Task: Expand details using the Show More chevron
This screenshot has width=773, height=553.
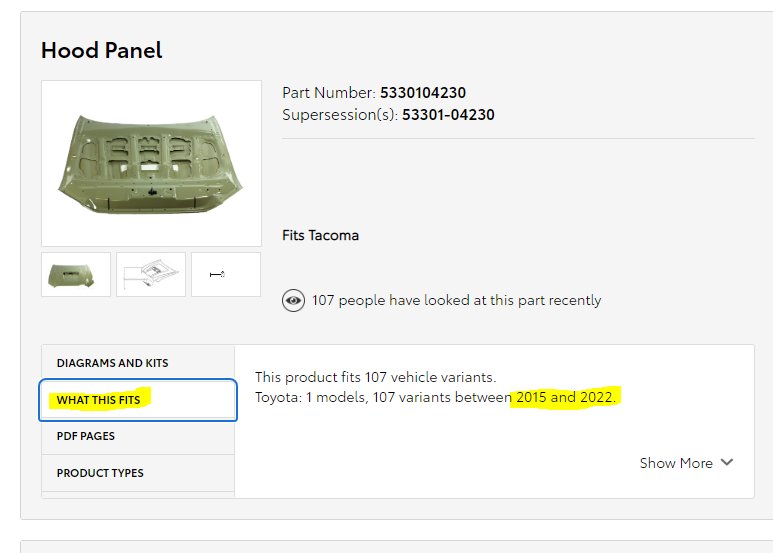Action: point(727,462)
